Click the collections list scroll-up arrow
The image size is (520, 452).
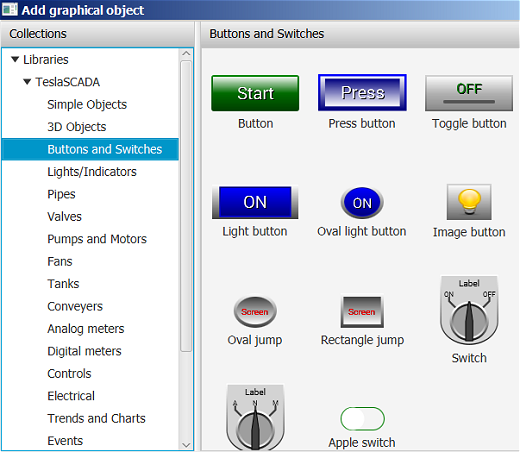point(186,53)
